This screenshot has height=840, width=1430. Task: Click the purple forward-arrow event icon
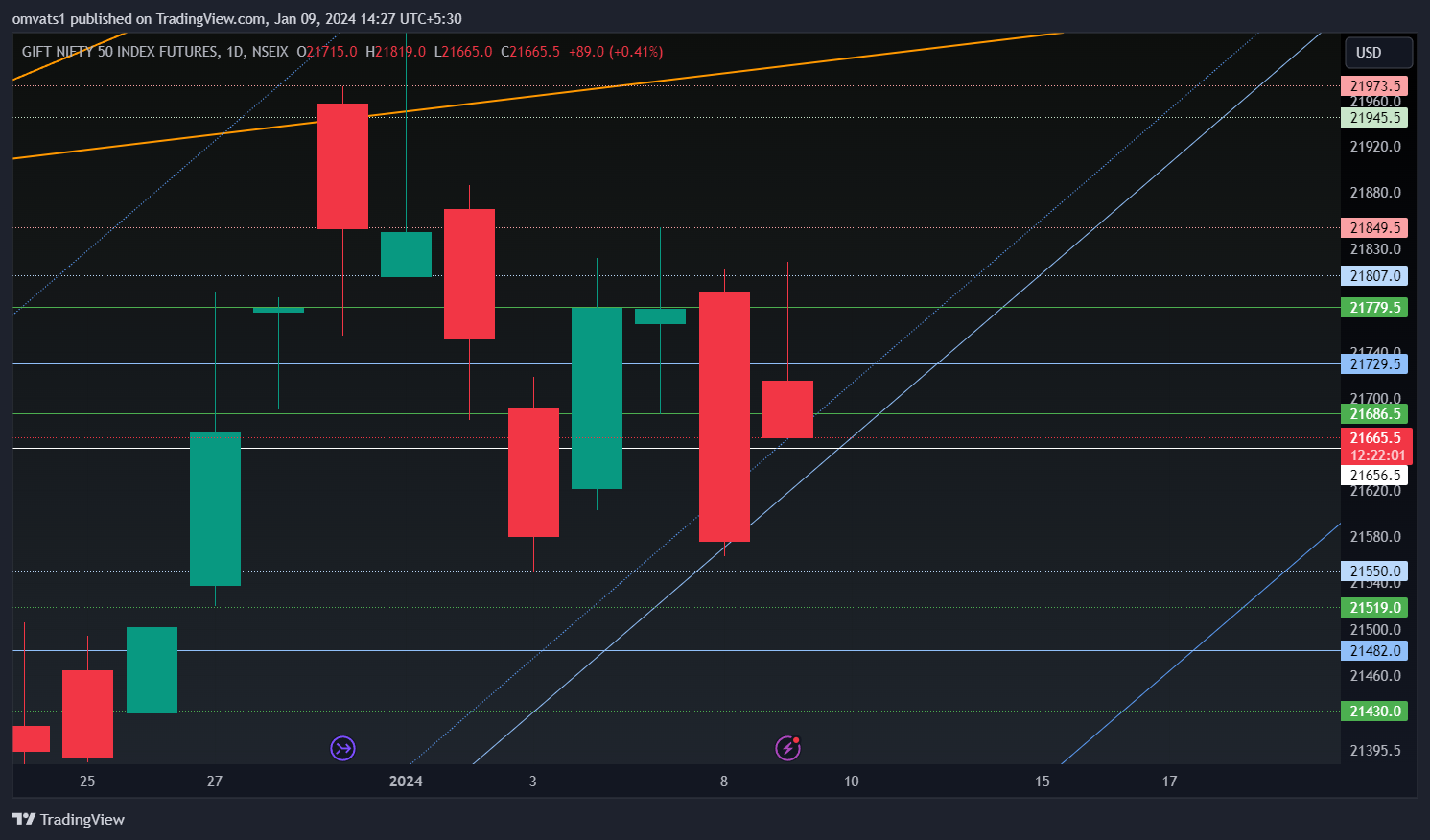[342, 748]
